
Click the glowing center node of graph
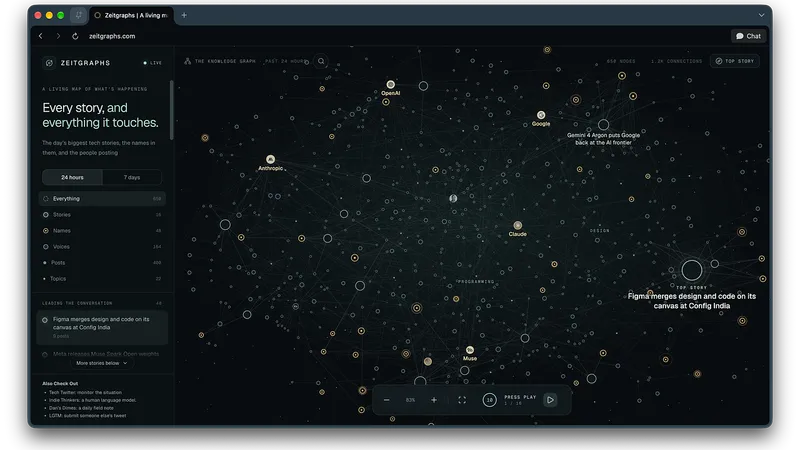(453, 198)
